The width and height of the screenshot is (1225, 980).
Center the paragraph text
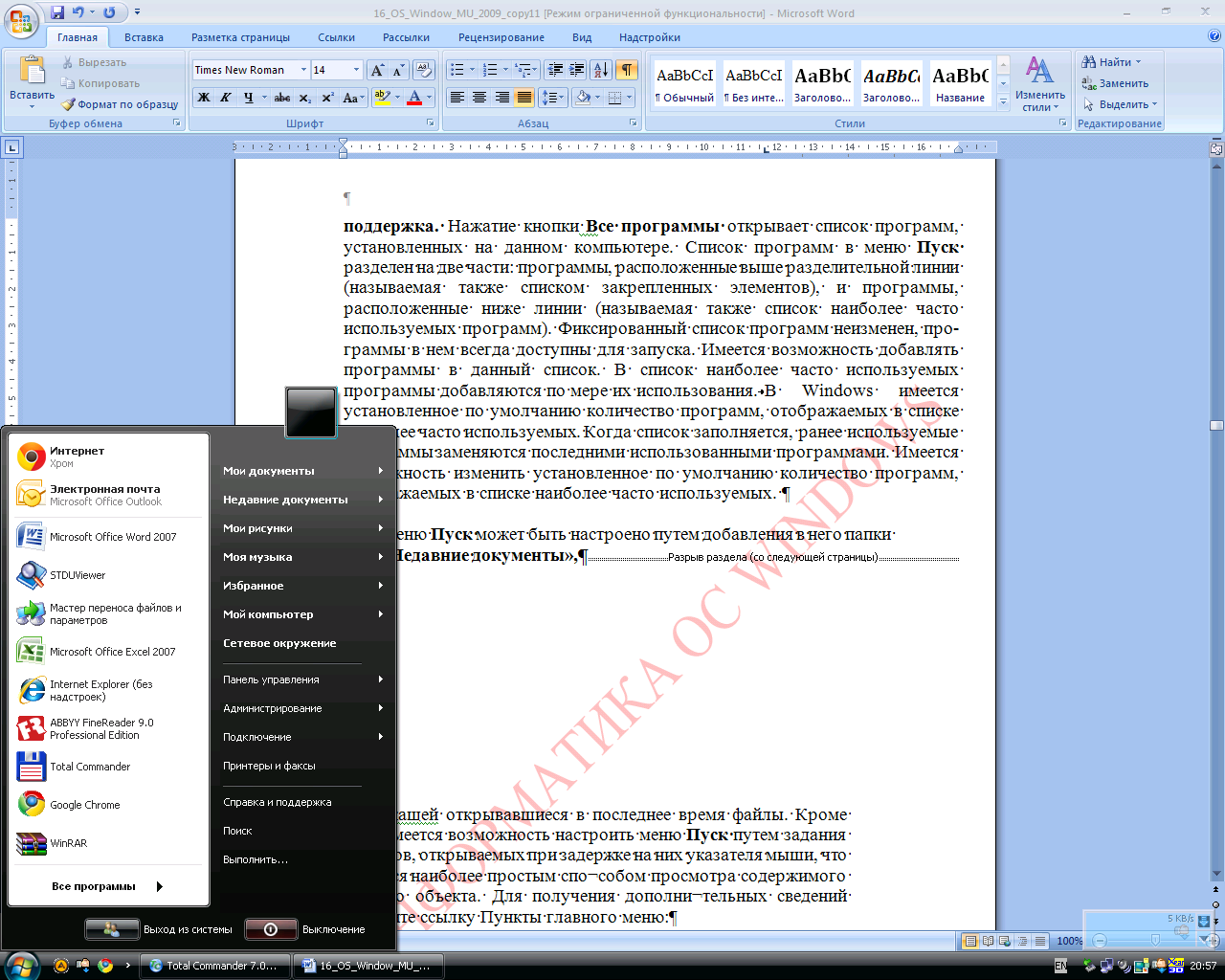(479, 98)
